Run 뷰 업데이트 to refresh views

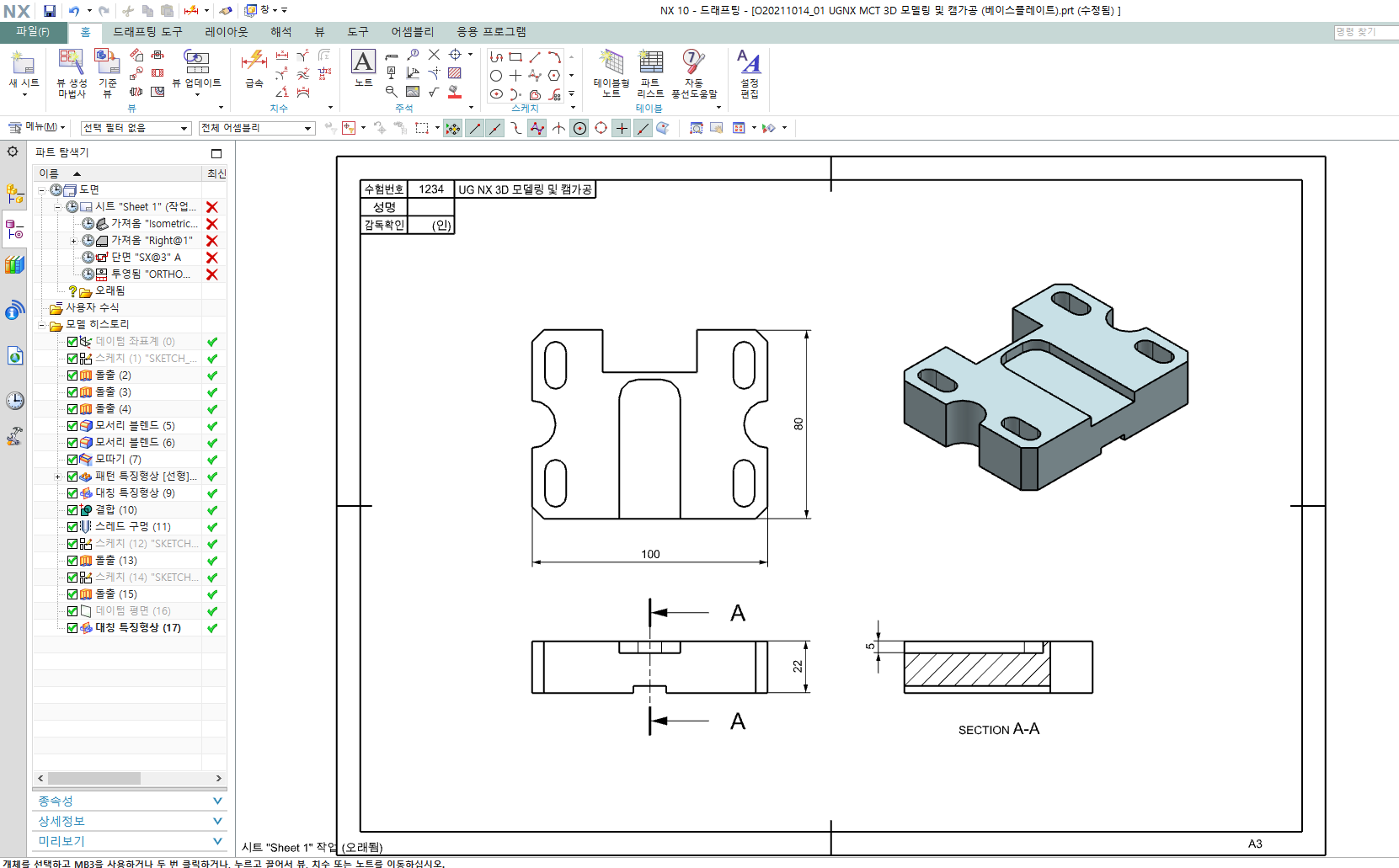[196, 72]
